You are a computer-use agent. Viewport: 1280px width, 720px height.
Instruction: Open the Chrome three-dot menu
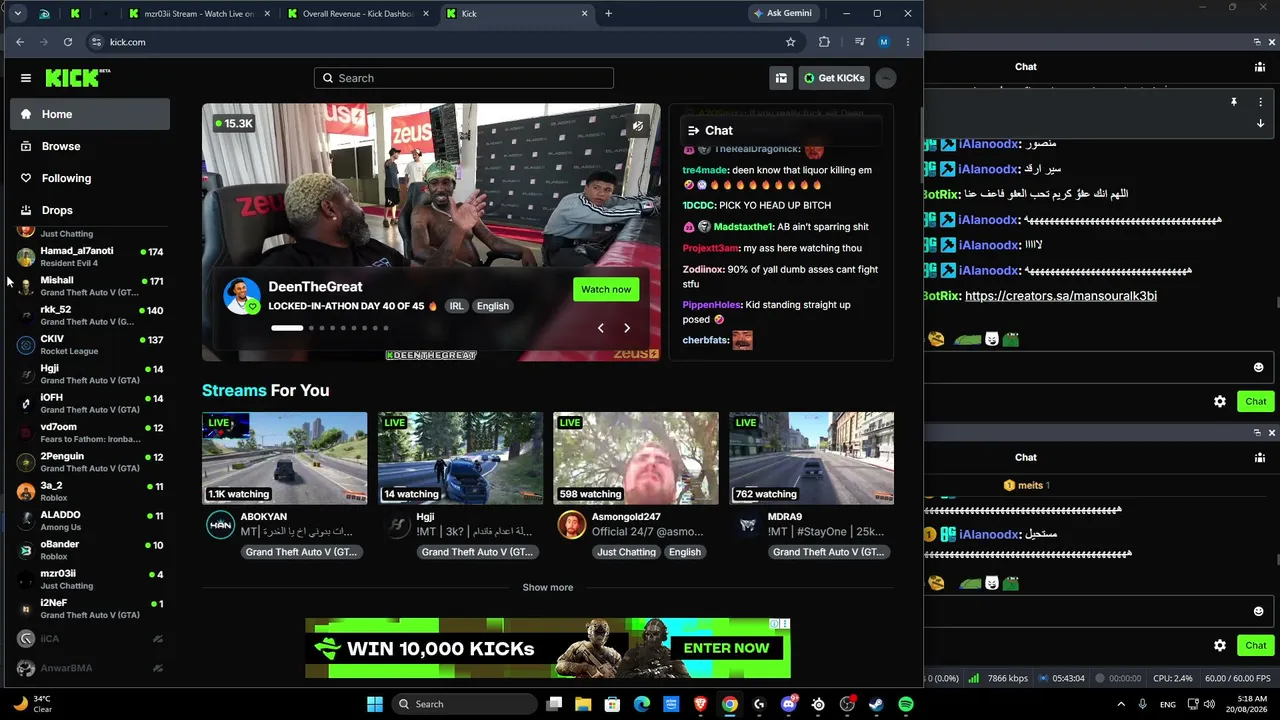[908, 42]
